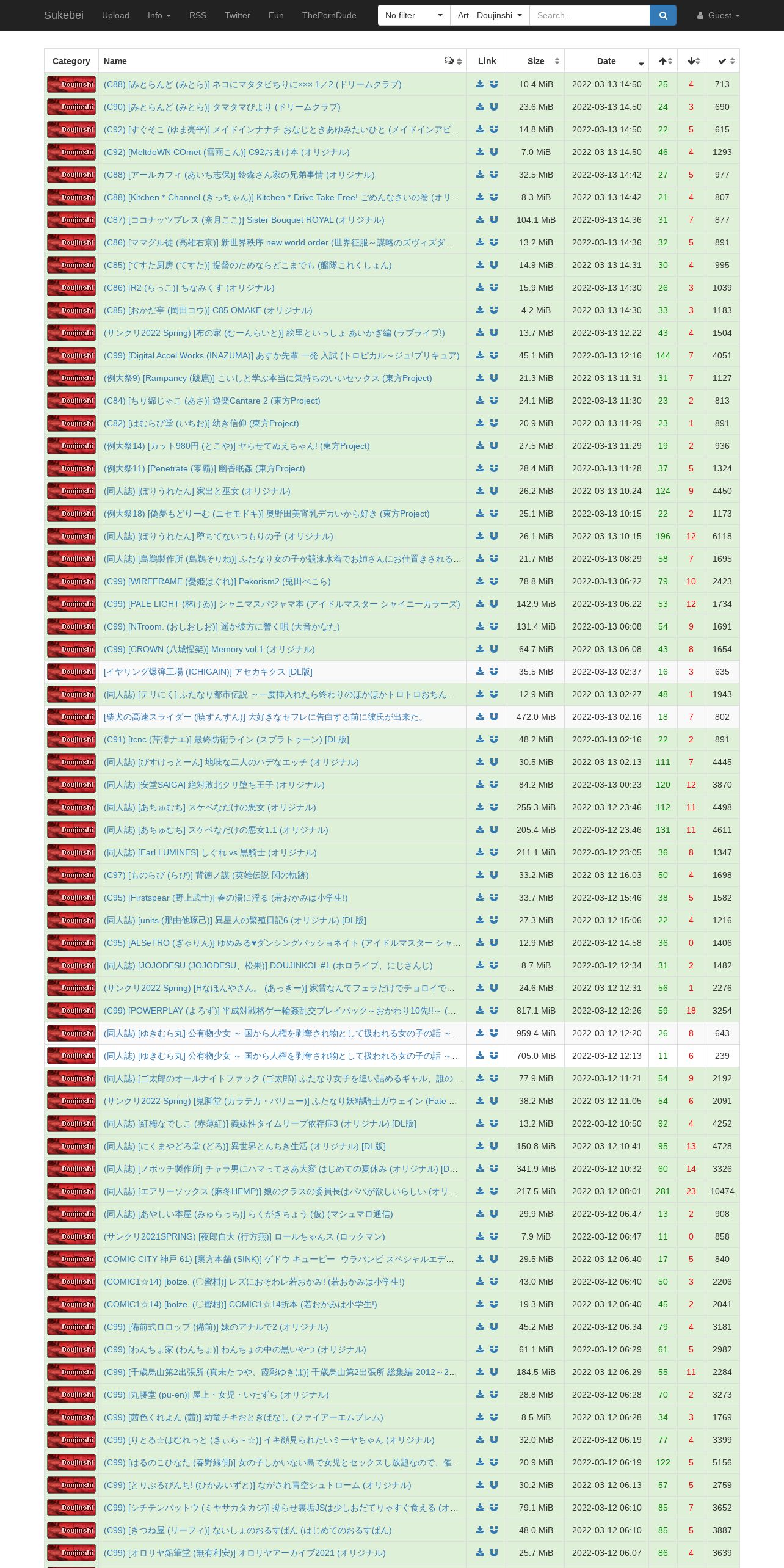Sort the table by the Size column
This screenshot has height=1568, width=784.
click(x=536, y=61)
